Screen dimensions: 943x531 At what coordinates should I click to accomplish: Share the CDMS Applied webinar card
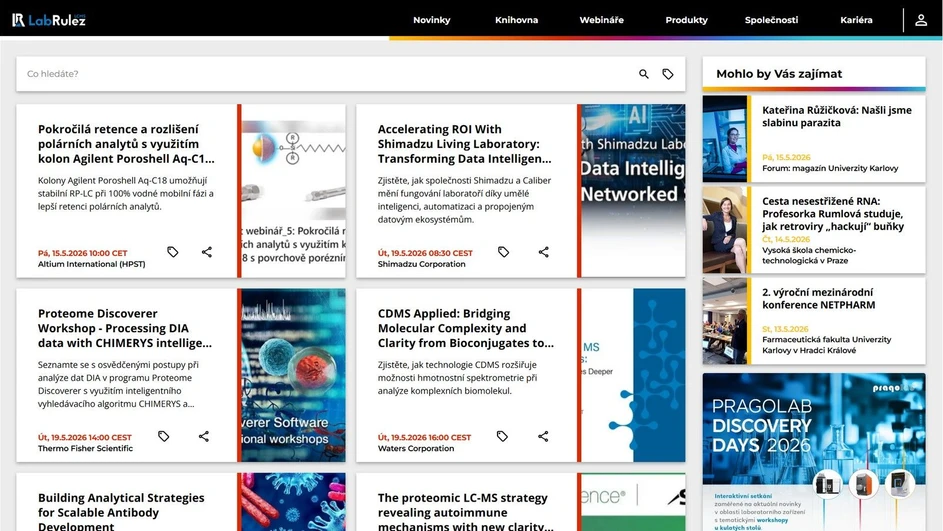(x=543, y=436)
